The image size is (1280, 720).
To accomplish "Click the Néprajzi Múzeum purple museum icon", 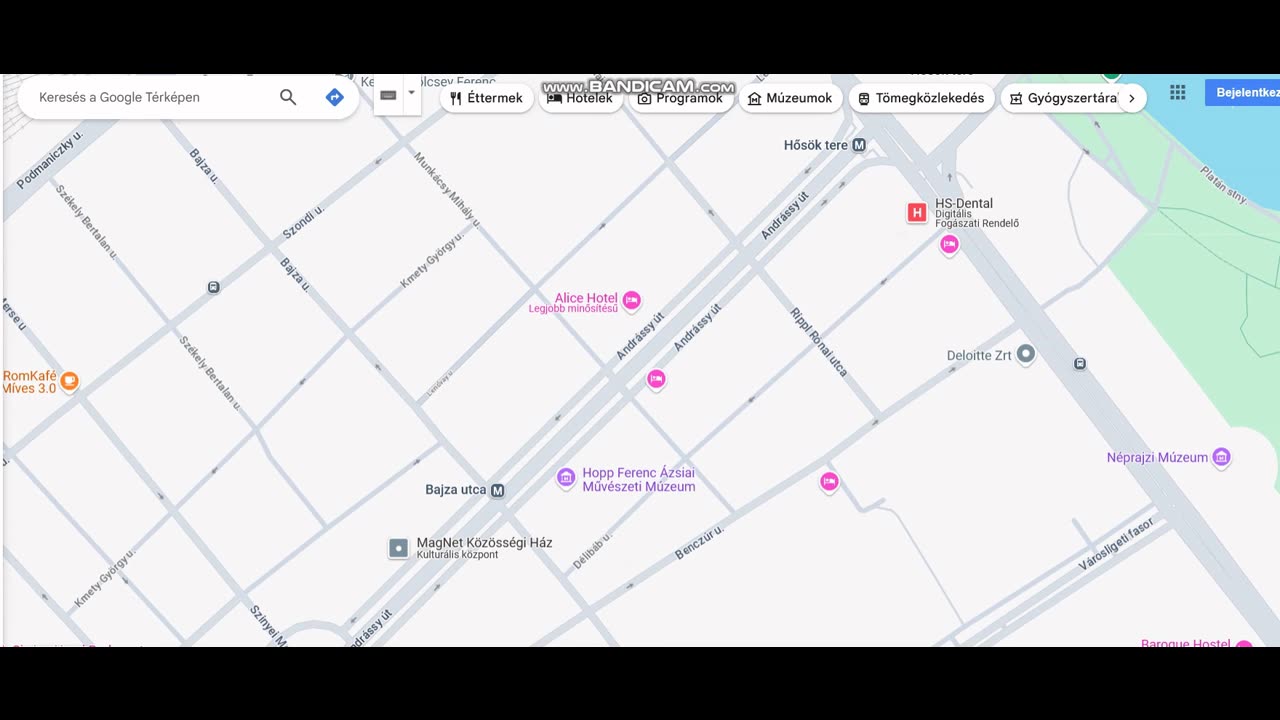I will pos(1221,458).
